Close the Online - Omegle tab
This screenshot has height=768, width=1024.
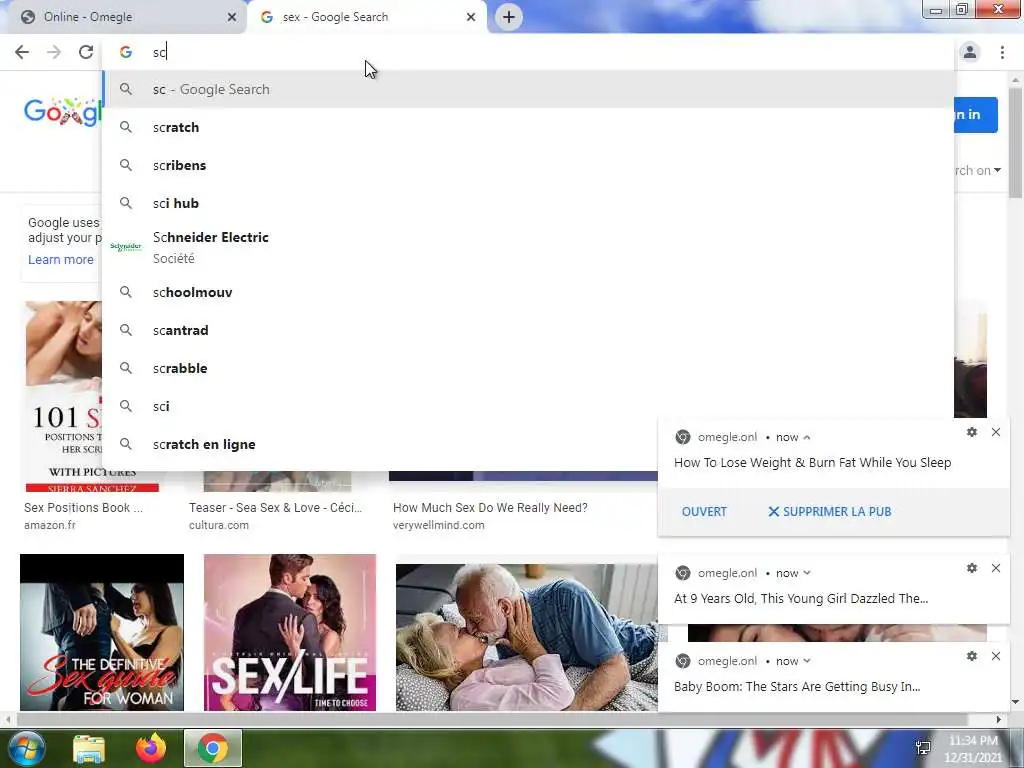tap(232, 17)
